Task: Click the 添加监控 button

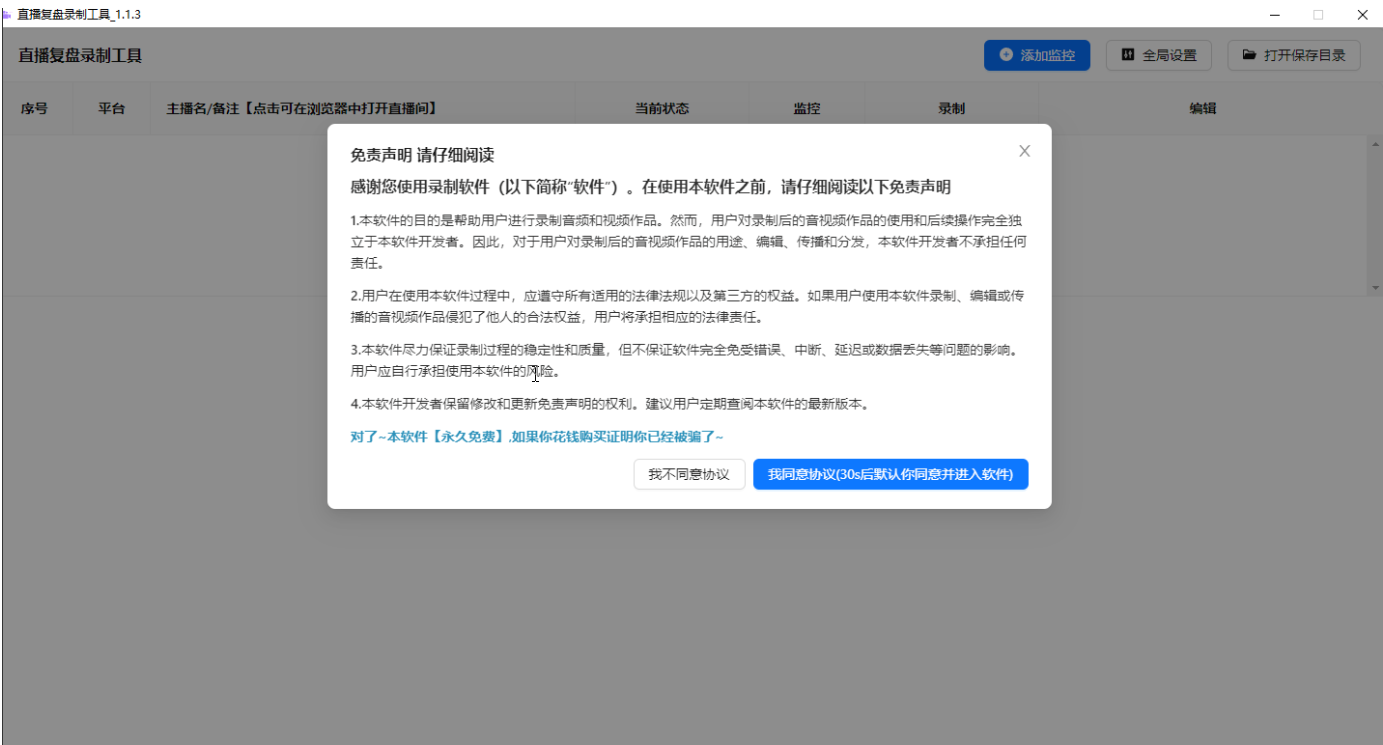Action: 1037,55
